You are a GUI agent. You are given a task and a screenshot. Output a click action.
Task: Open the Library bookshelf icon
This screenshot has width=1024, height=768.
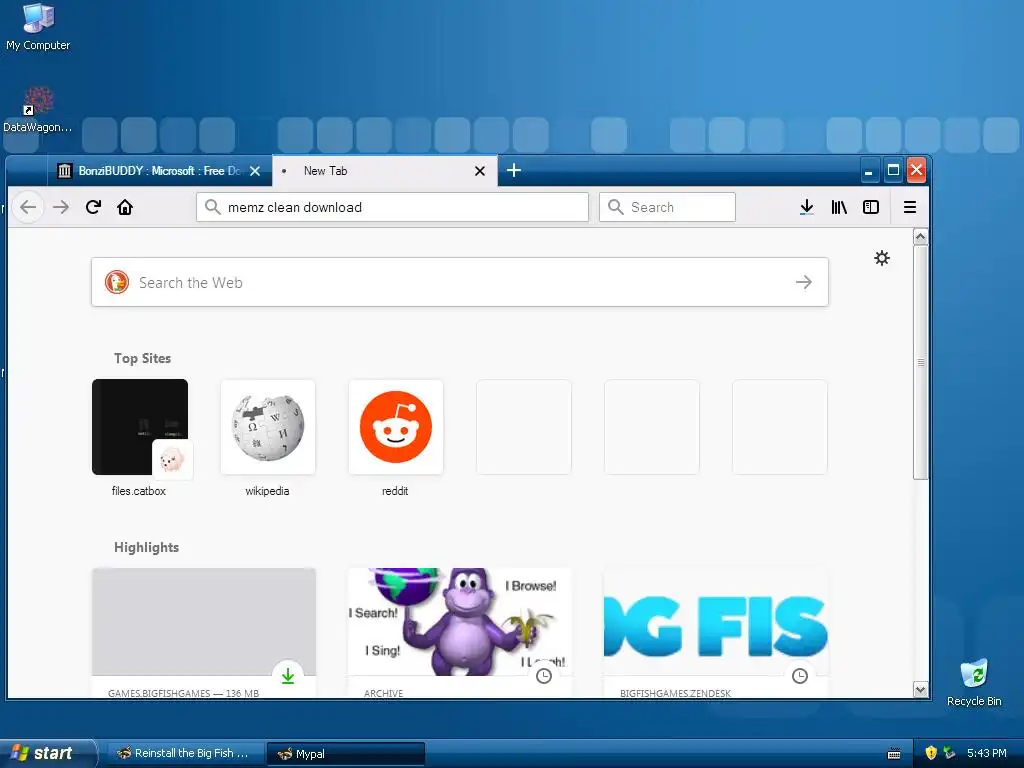click(839, 207)
